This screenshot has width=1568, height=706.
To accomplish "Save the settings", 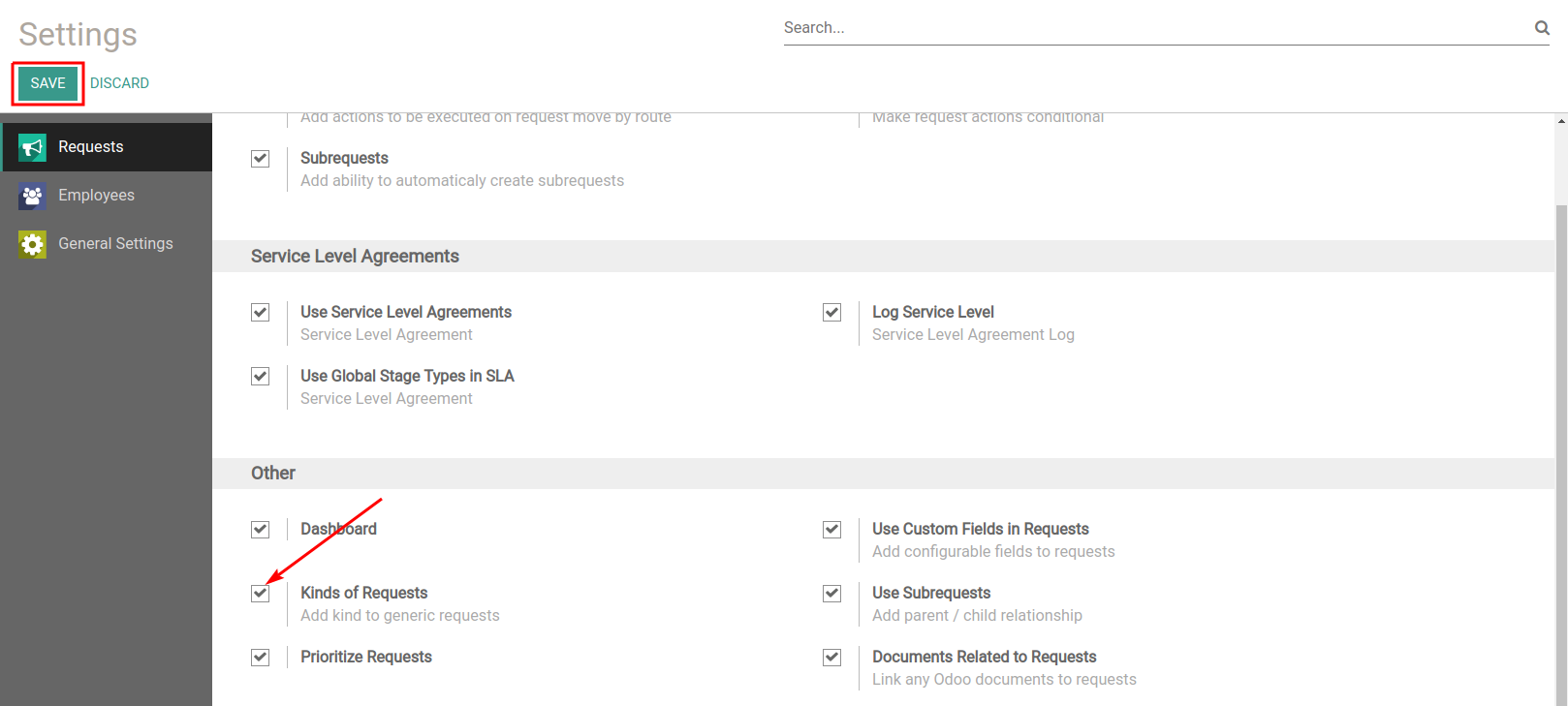I will pos(47,83).
